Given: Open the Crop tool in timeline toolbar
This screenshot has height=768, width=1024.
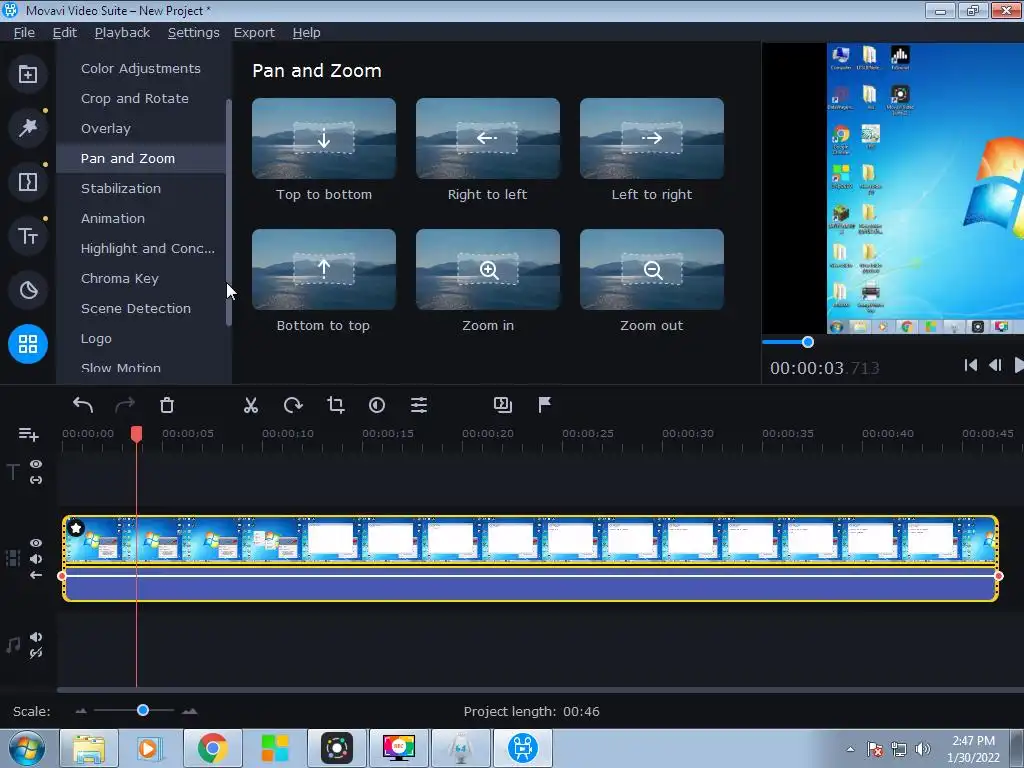Looking at the screenshot, I should point(336,406).
